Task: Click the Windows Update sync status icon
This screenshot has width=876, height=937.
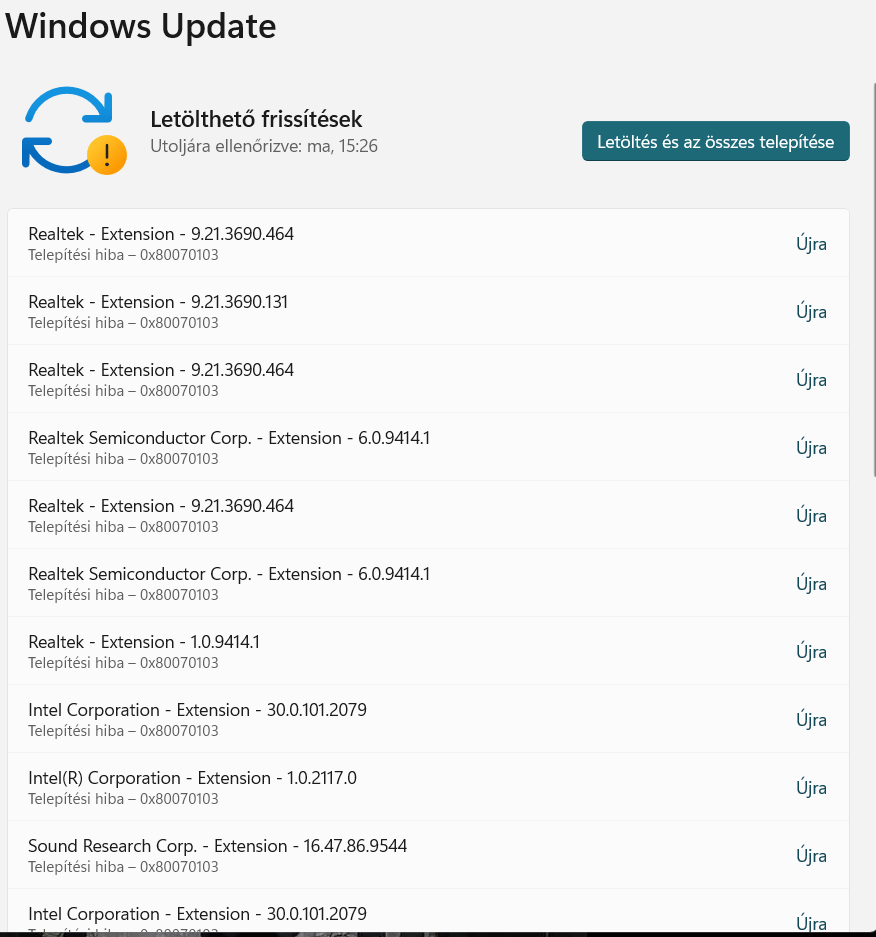Action: tap(74, 131)
